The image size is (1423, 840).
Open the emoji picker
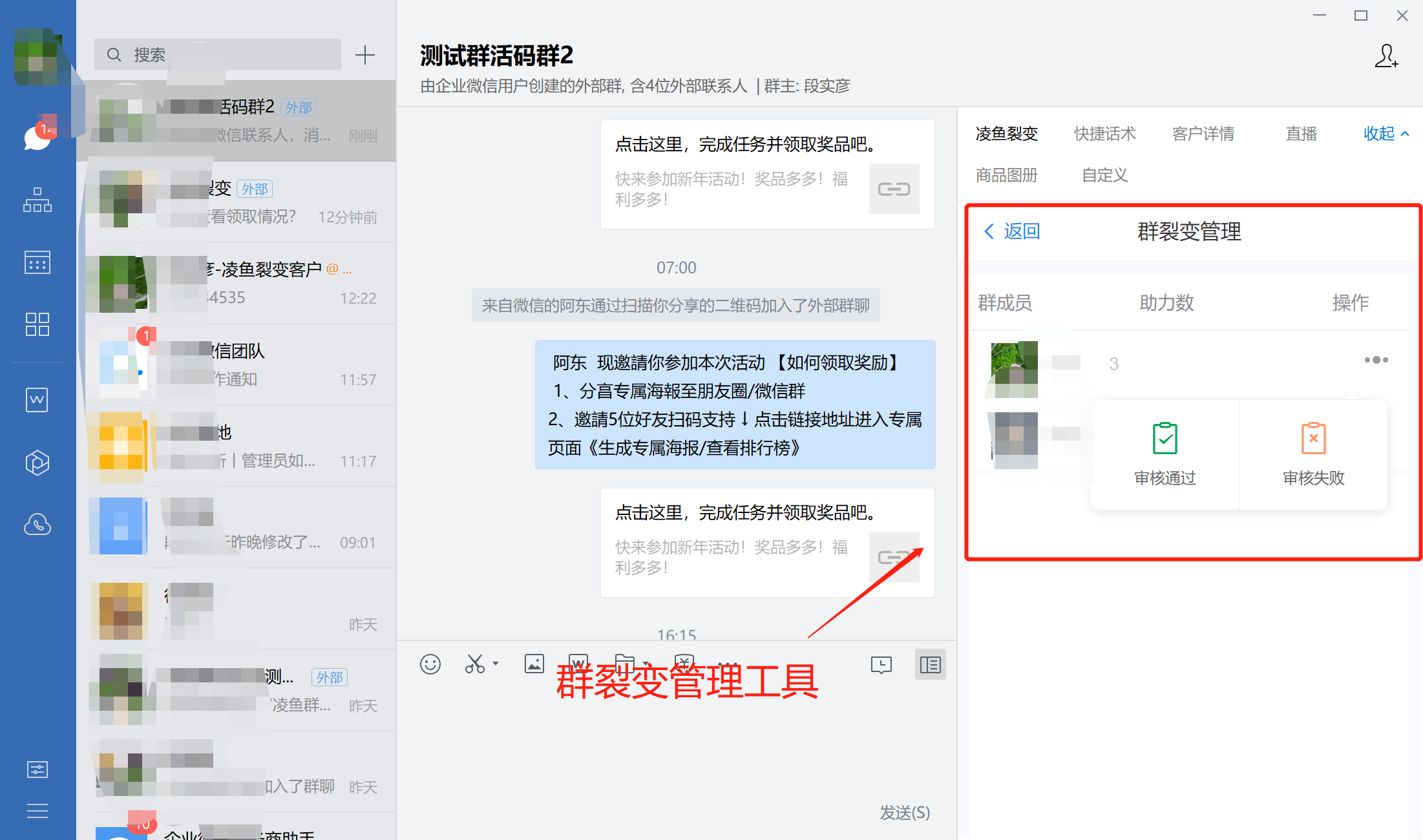pyautogui.click(x=430, y=664)
